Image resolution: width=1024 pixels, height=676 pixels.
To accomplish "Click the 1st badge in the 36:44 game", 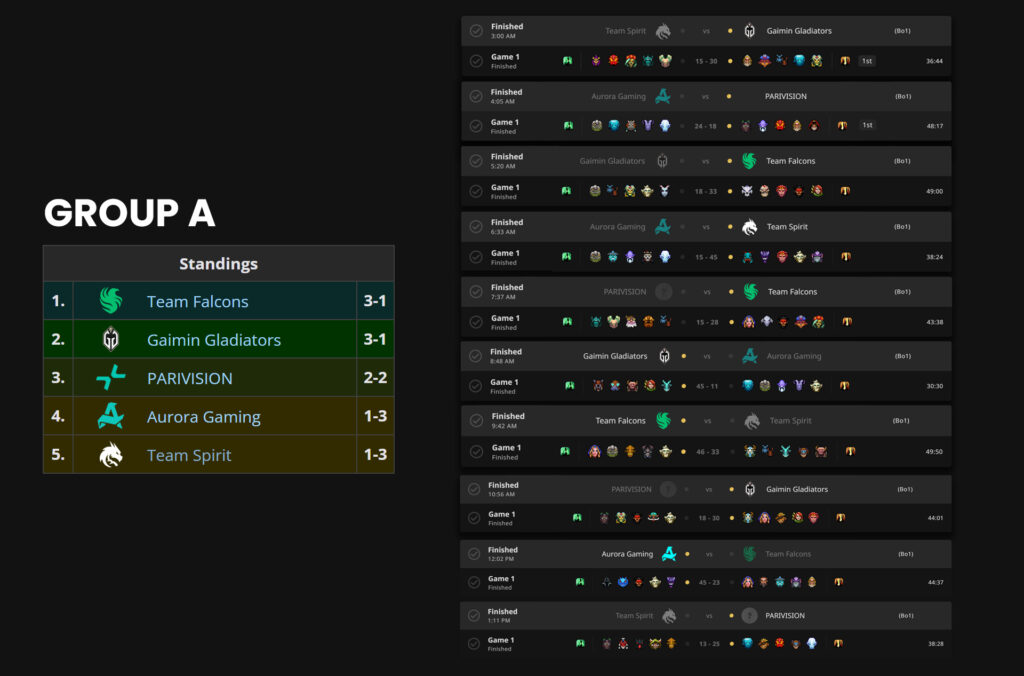I will coord(867,61).
